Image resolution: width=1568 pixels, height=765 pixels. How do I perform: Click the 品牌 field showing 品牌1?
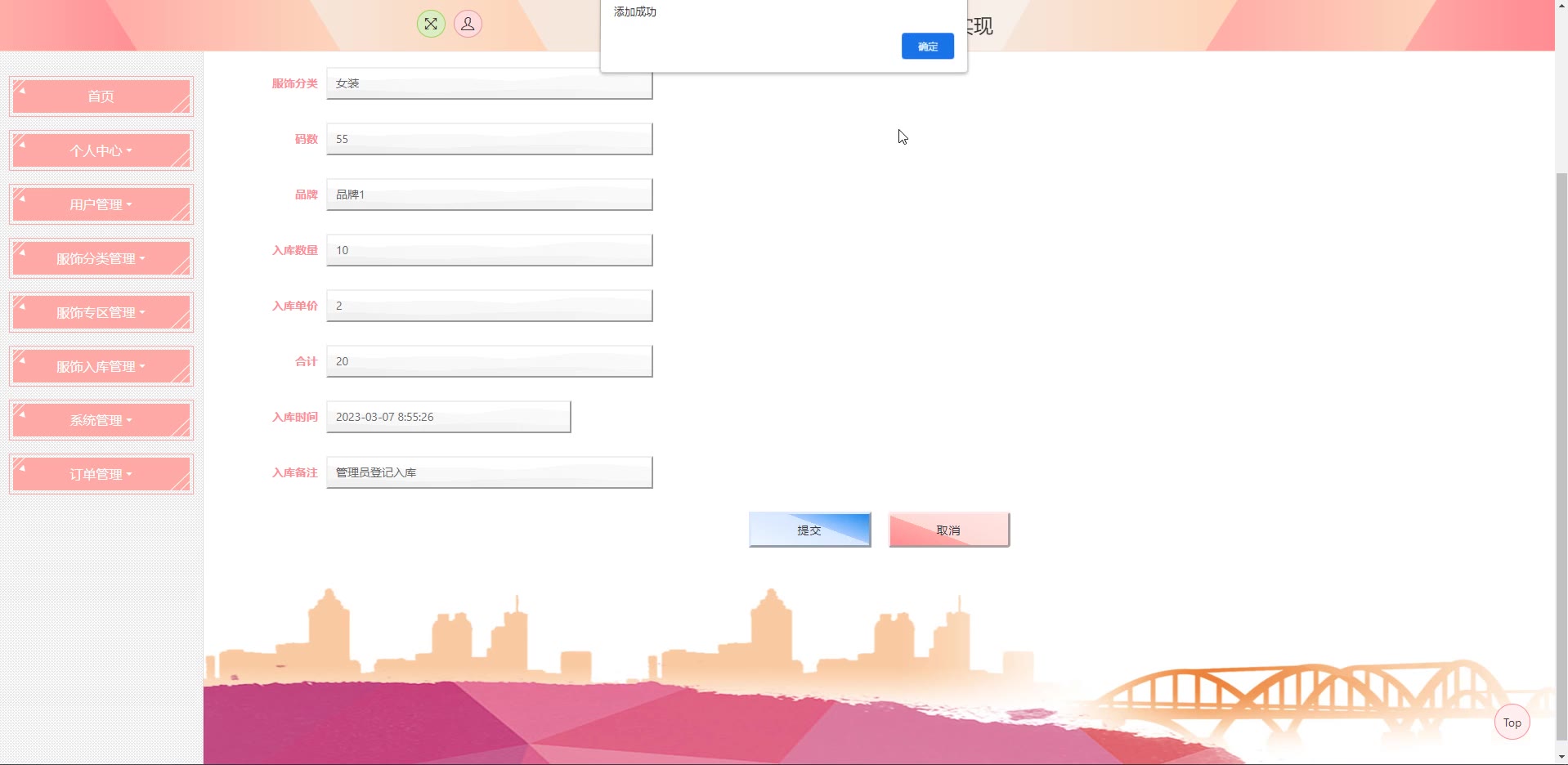(489, 195)
